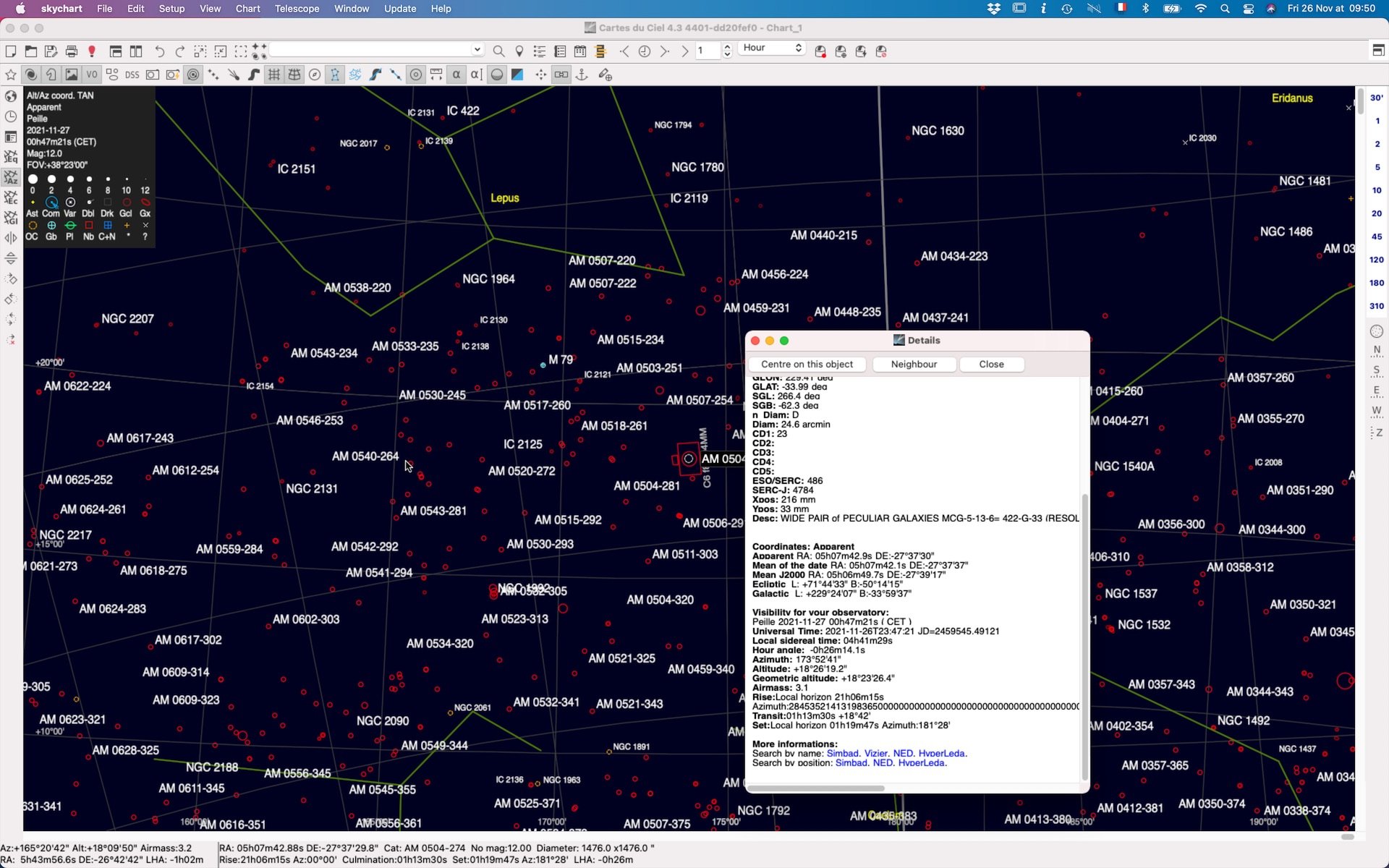Open the Setup menu
The image size is (1389, 868).
[x=171, y=9]
